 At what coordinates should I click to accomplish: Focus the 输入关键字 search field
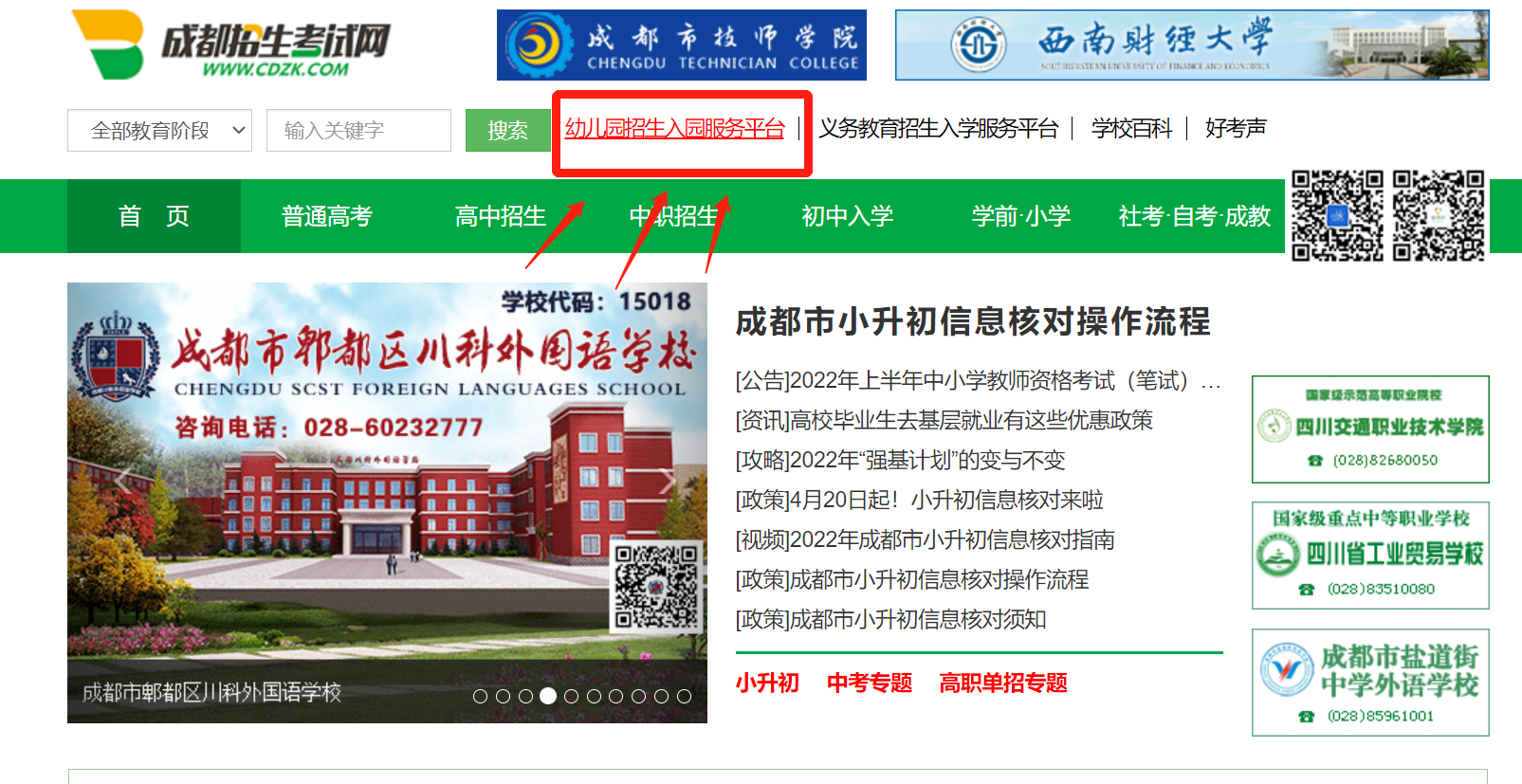coord(358,131)
